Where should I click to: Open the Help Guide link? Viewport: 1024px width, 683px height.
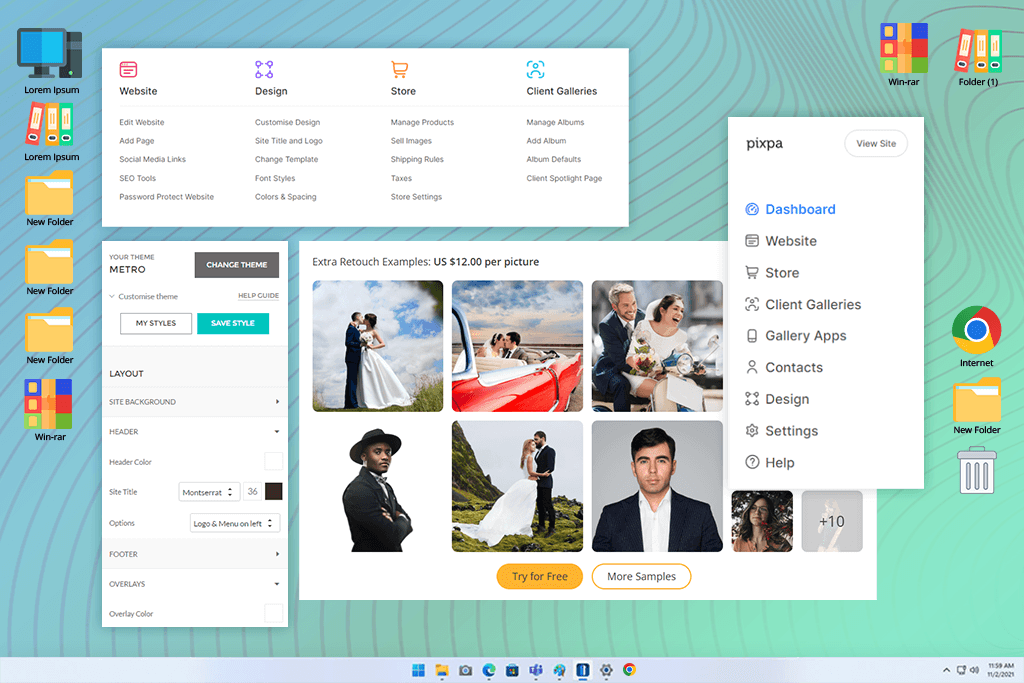tap(258, 296)
